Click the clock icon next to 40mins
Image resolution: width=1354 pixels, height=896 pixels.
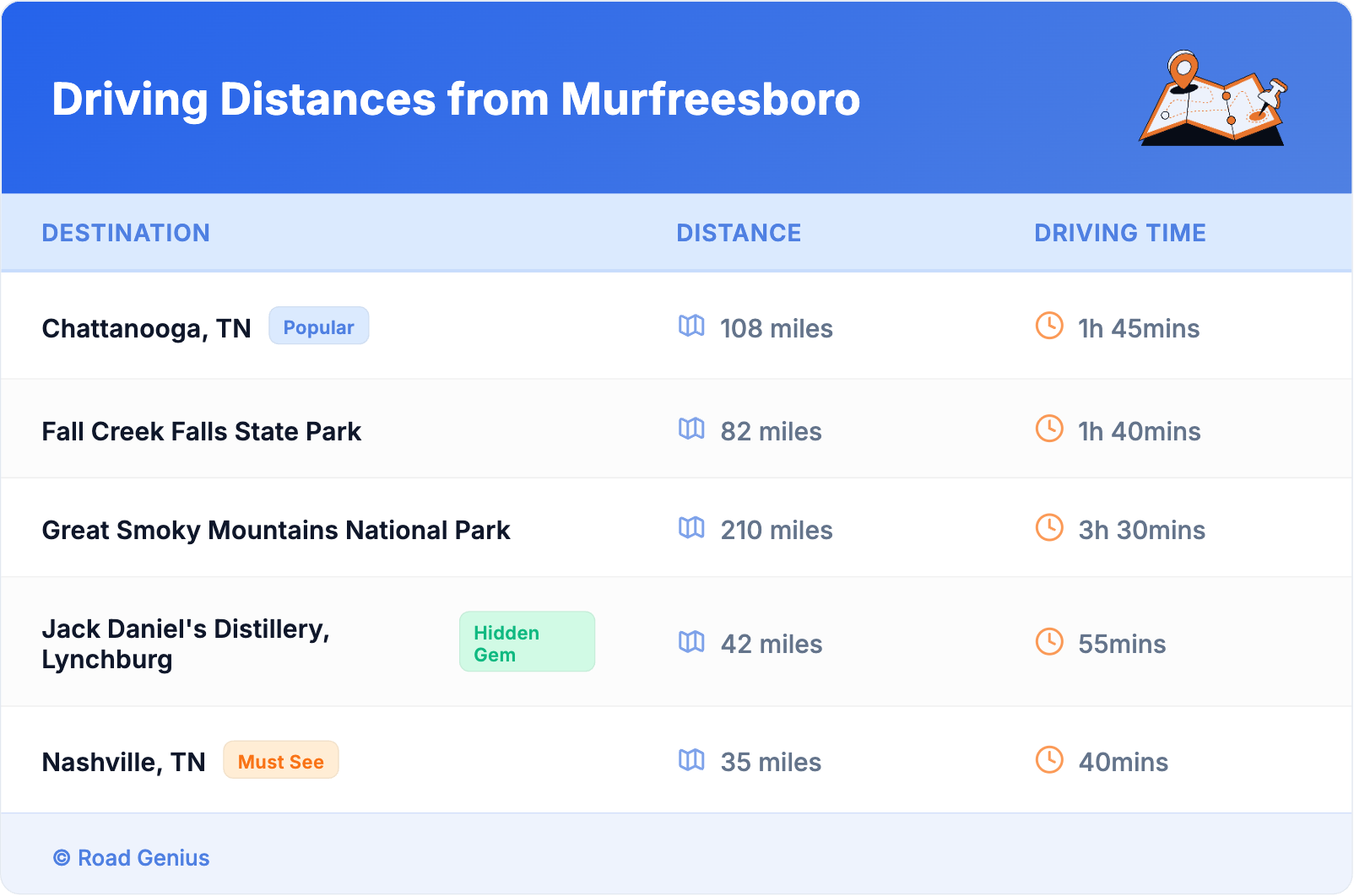tap(1049, 760)
